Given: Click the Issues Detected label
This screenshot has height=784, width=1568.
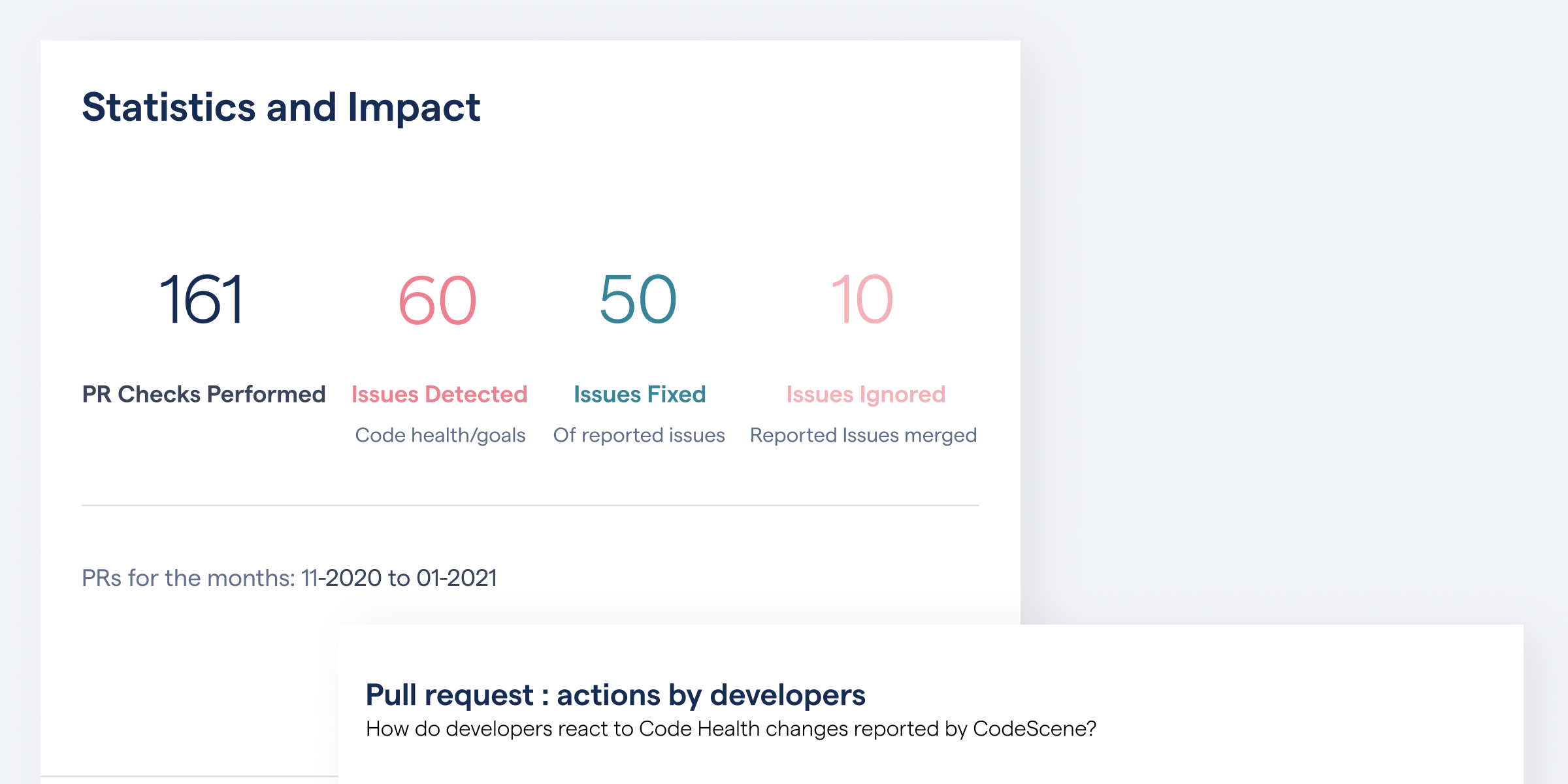Looking at the screenshot, I should (x=440, y=394).
